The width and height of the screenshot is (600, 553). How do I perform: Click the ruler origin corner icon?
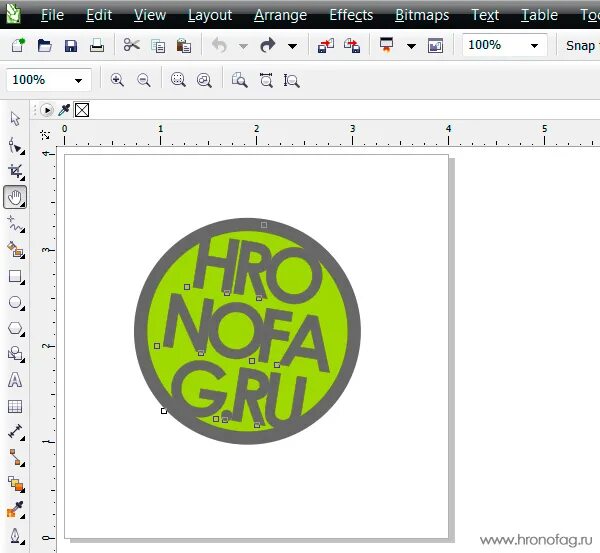(x=45, y=134)
